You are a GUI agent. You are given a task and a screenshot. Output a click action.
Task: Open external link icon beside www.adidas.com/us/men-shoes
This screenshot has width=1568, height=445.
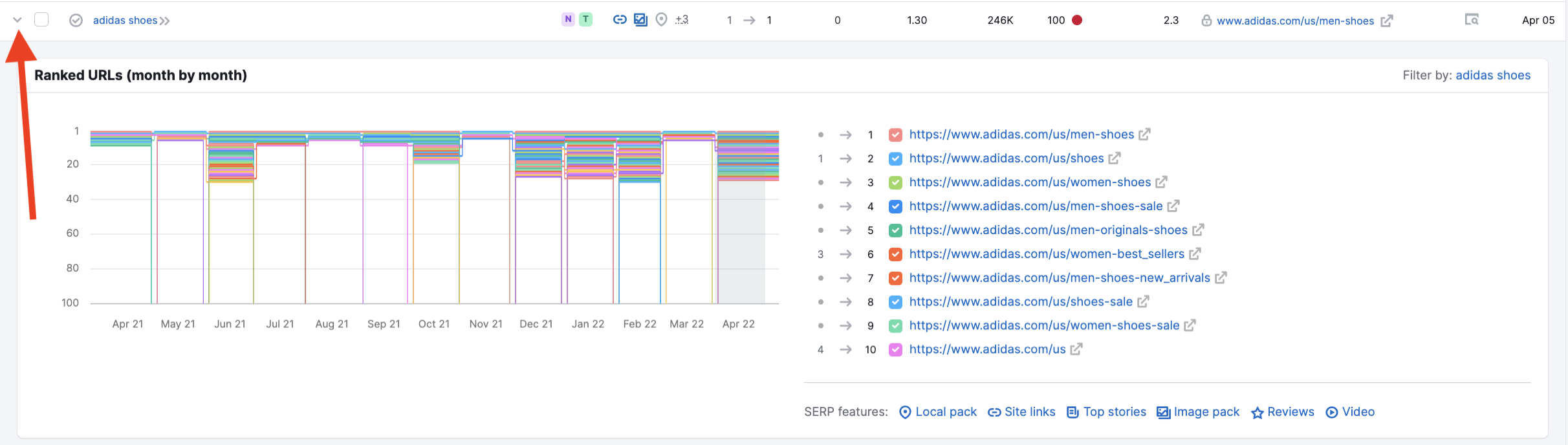[1386, 21]
